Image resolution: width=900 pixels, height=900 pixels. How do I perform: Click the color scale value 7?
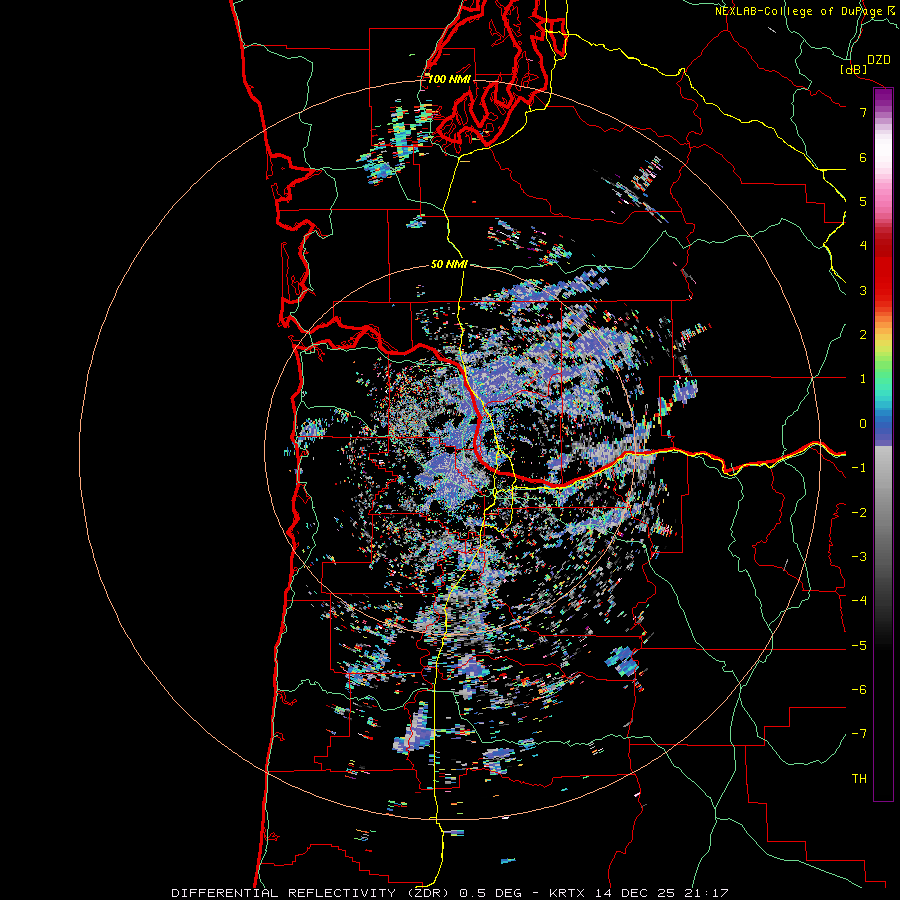pos(863,112)
